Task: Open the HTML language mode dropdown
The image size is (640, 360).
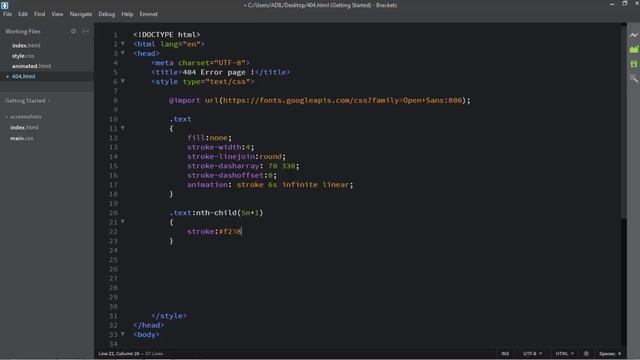Action: [x=564, y=353]
